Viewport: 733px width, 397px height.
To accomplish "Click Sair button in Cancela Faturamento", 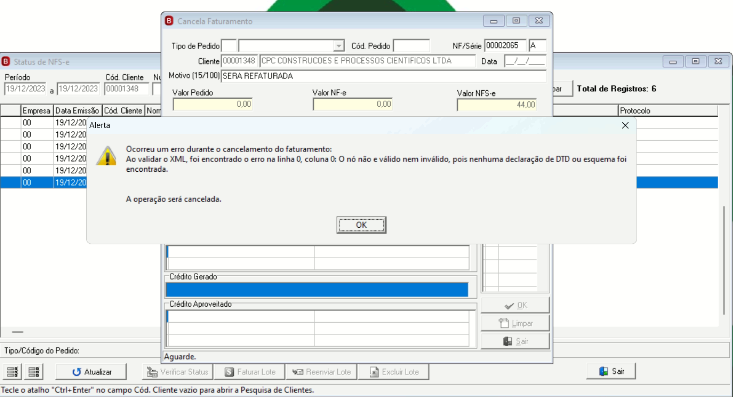I will coord(515,341).
